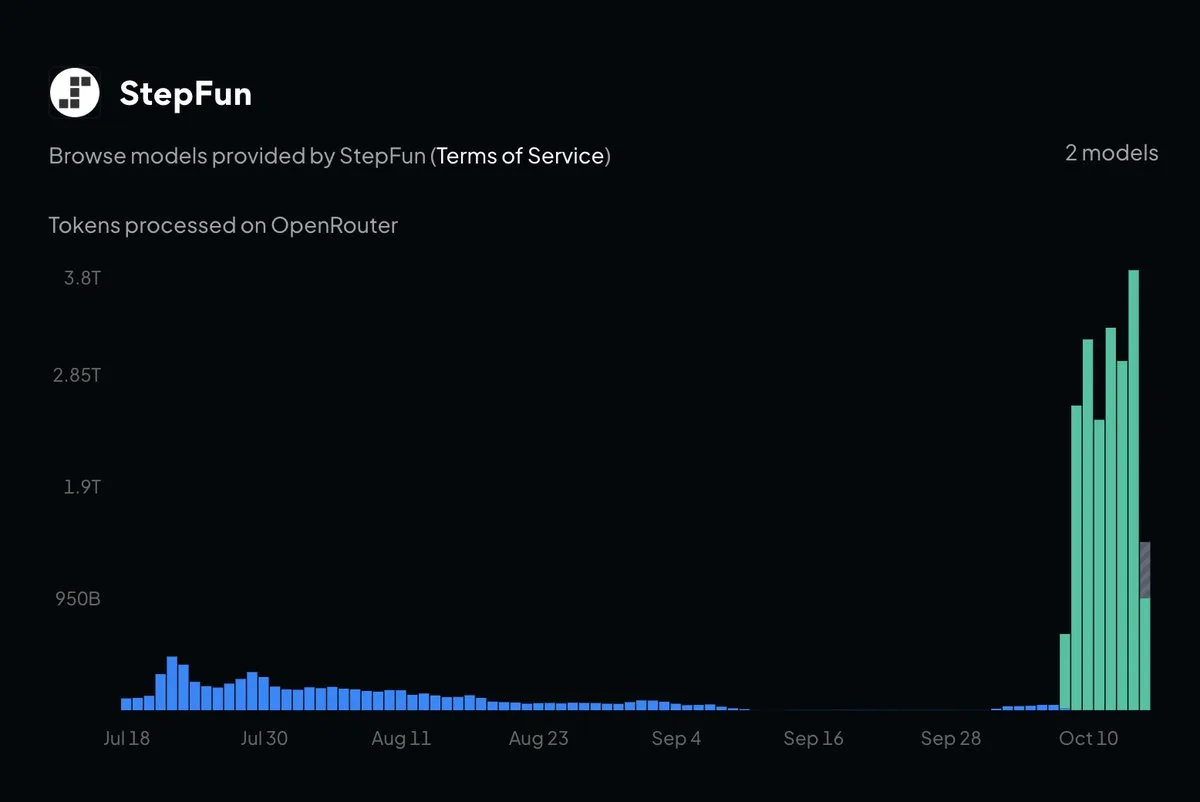Click the Sep 28 date label
Image resolution: width=1200 pixels, height=802 pixels.
click(951, 739)
